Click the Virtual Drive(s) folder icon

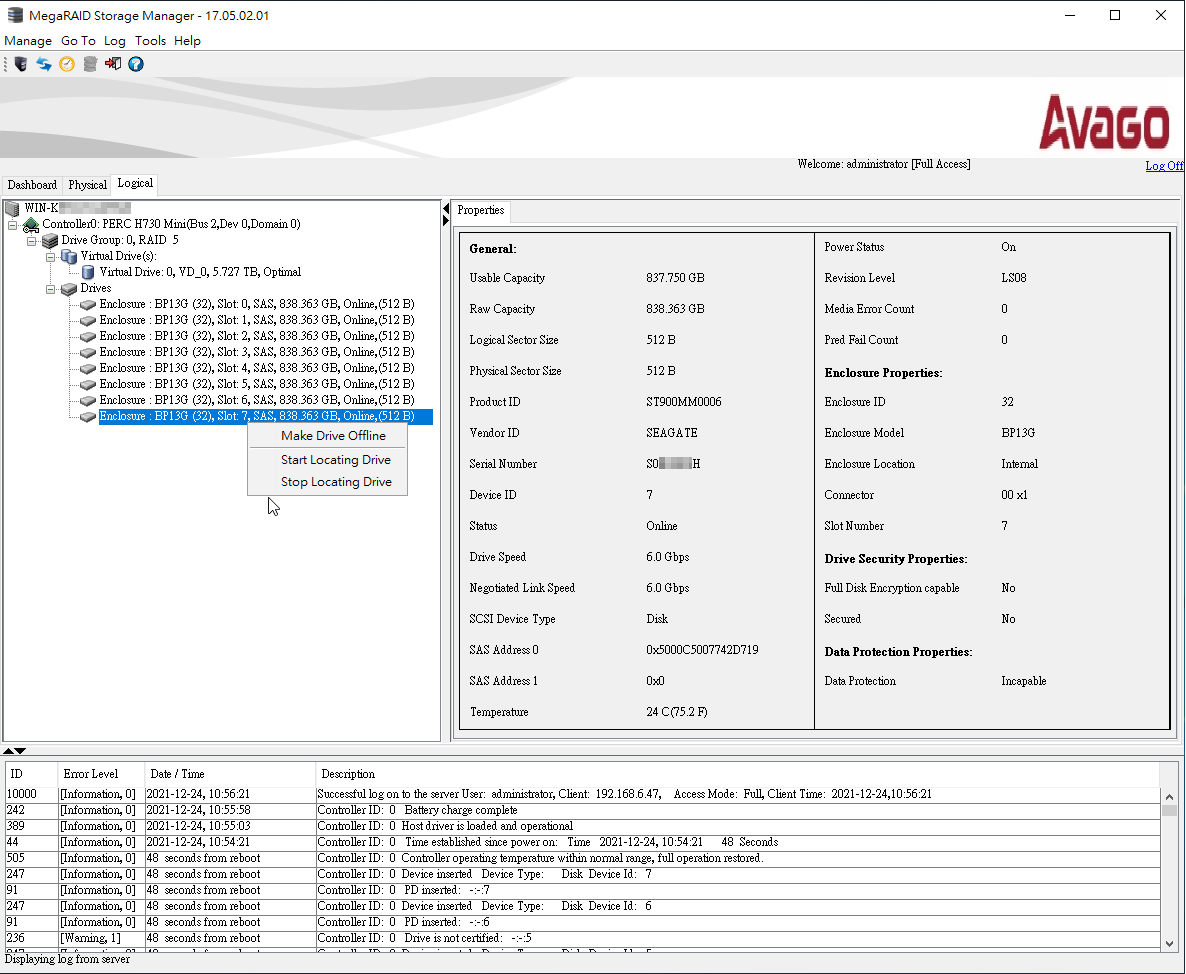tap(69, 256)
